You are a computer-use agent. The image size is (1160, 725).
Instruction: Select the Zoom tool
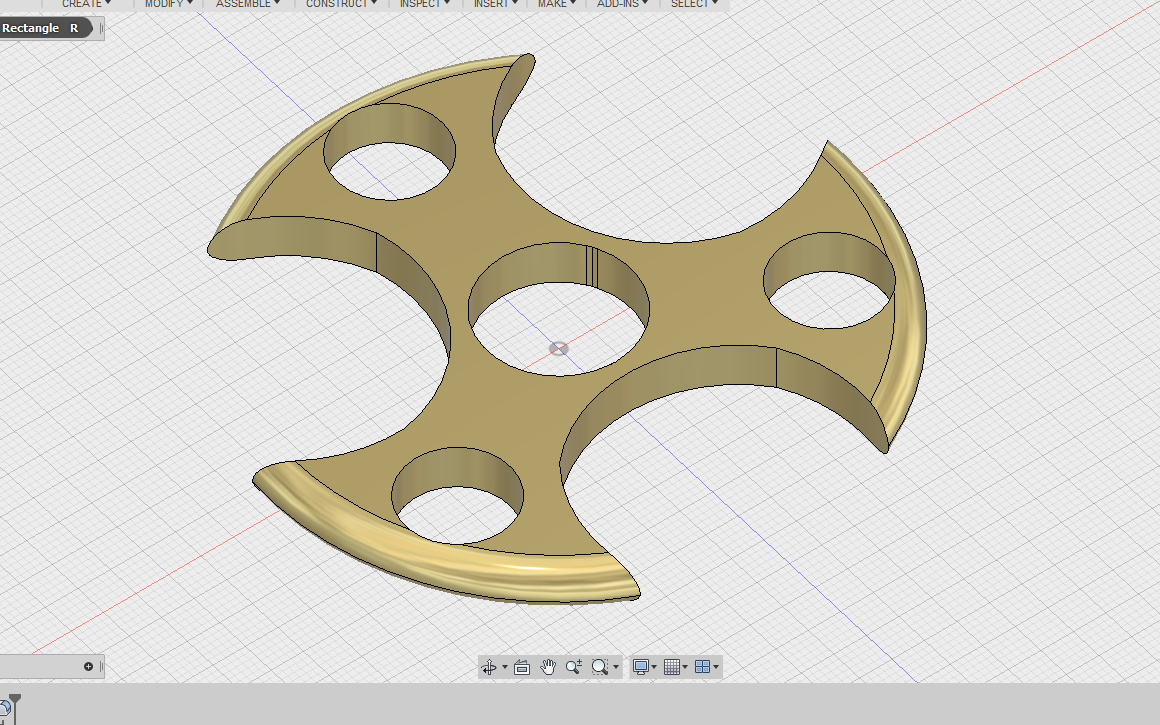573,667
